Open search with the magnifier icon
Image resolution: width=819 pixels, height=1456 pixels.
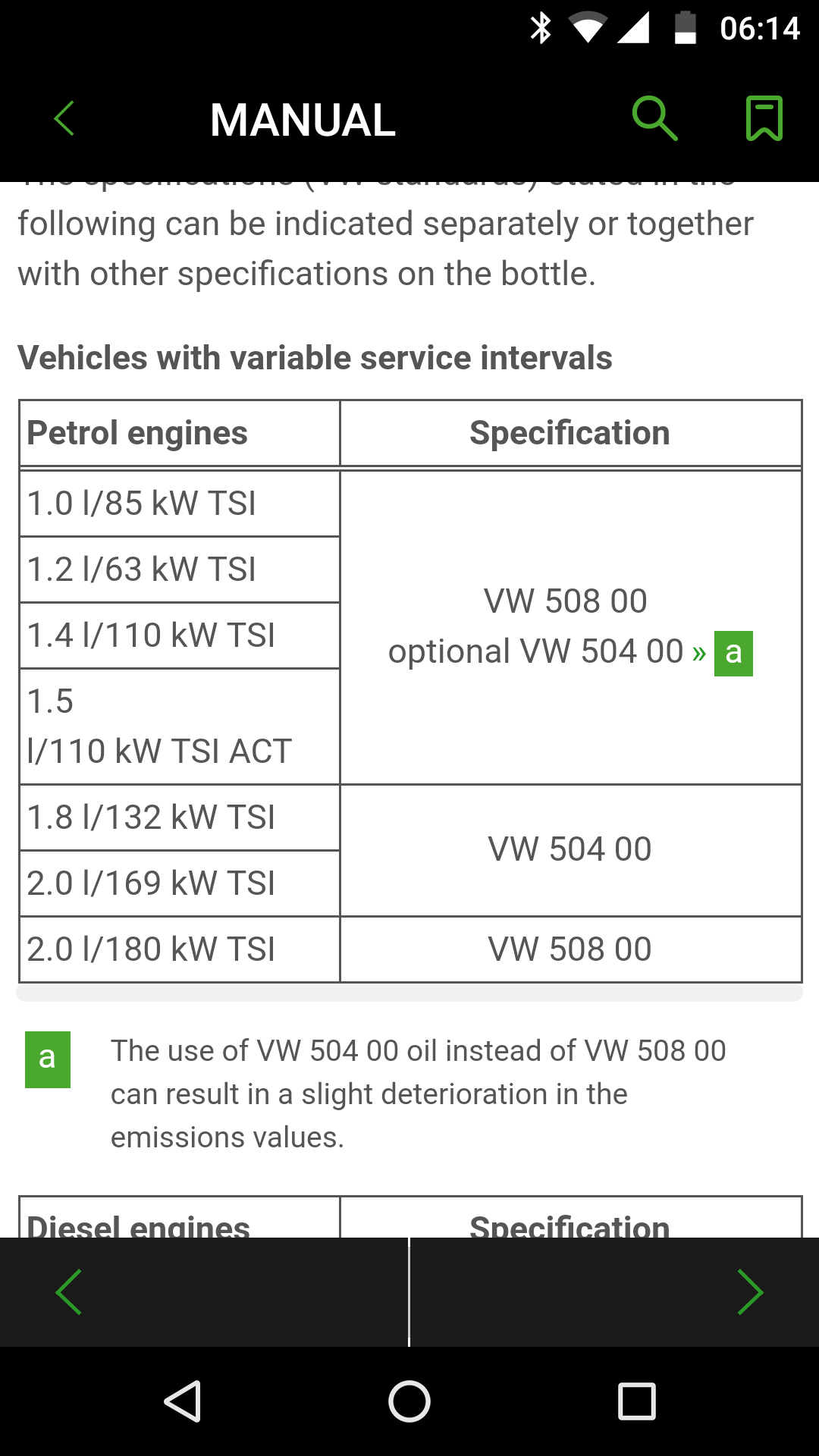pyautogui.click(x=654, y=118)
